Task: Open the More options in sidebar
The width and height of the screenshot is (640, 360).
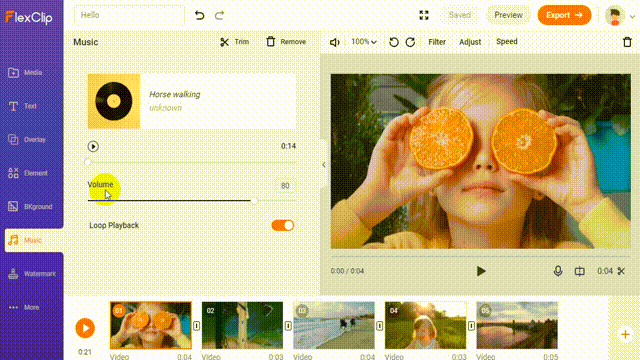Action: (x=24, y=307)
